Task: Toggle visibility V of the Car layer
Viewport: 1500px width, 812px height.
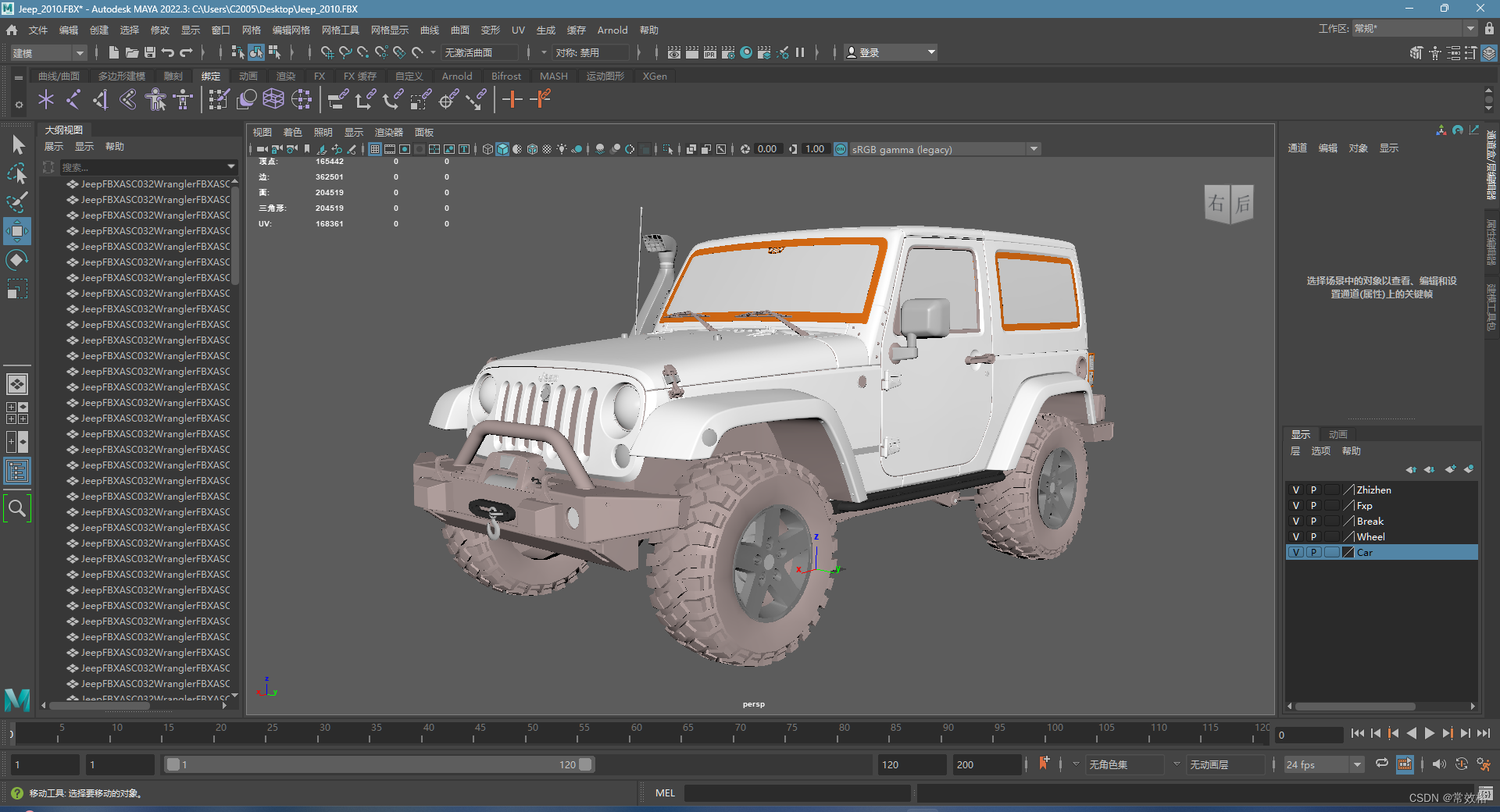Action: (x=1295, y=553)
